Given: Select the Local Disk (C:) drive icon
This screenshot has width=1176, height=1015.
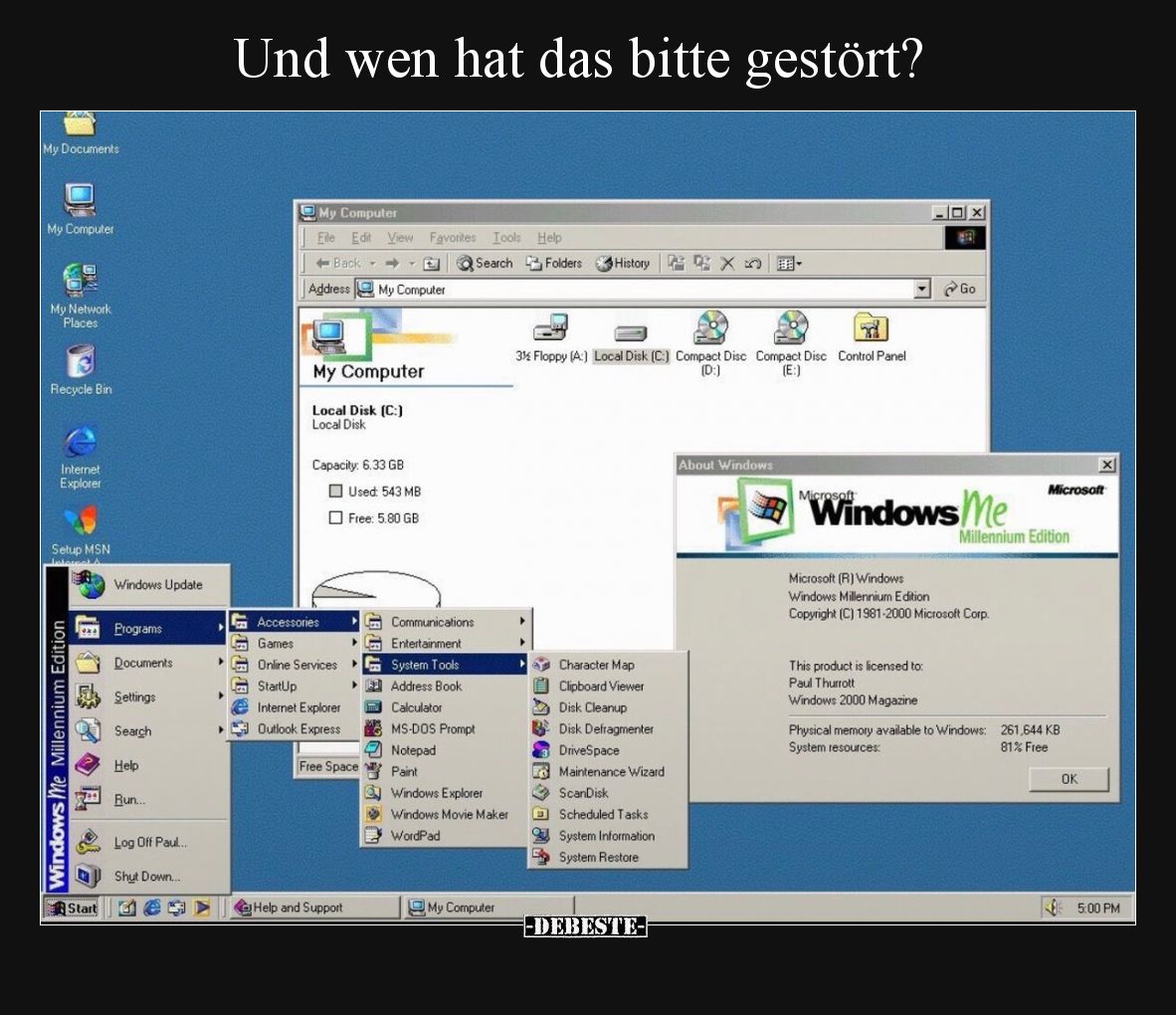Looking at the screenshot, I should coord(631,341).
